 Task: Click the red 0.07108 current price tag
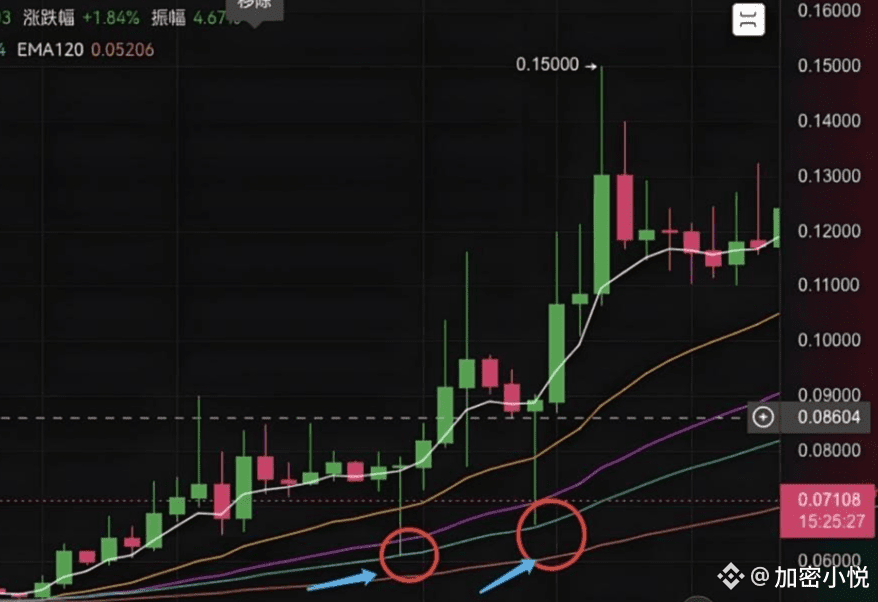click(828, 510)
